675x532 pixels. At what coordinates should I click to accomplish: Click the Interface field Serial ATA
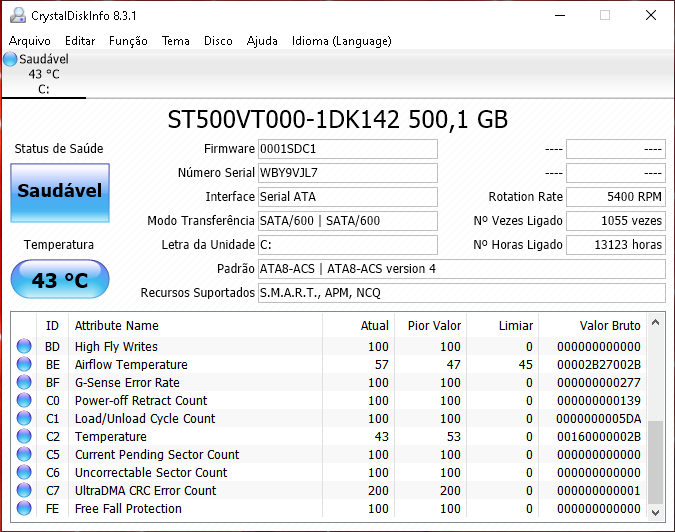[x=348, y=197]
